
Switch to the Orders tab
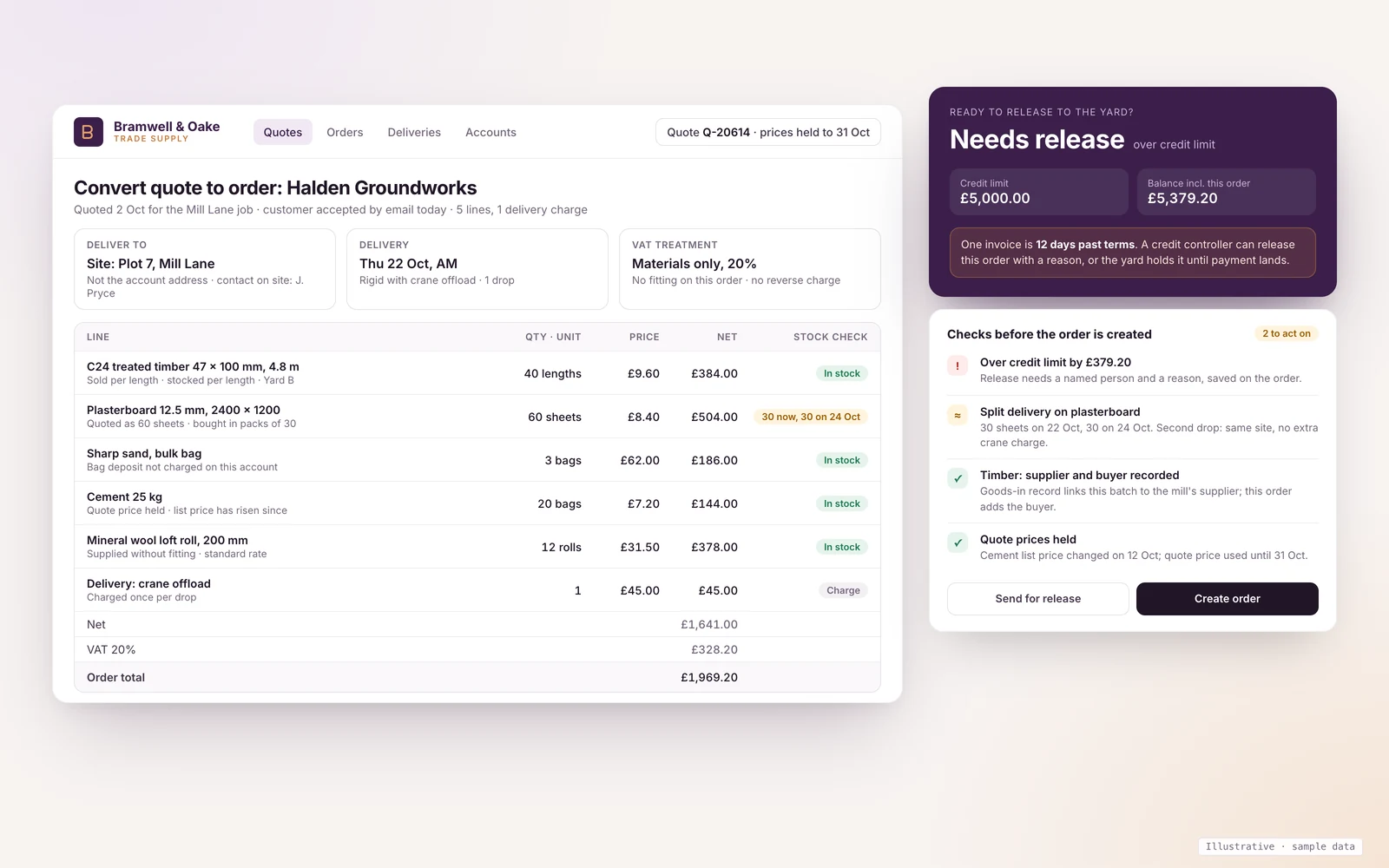pyautogui.click(x=345, y=132)
